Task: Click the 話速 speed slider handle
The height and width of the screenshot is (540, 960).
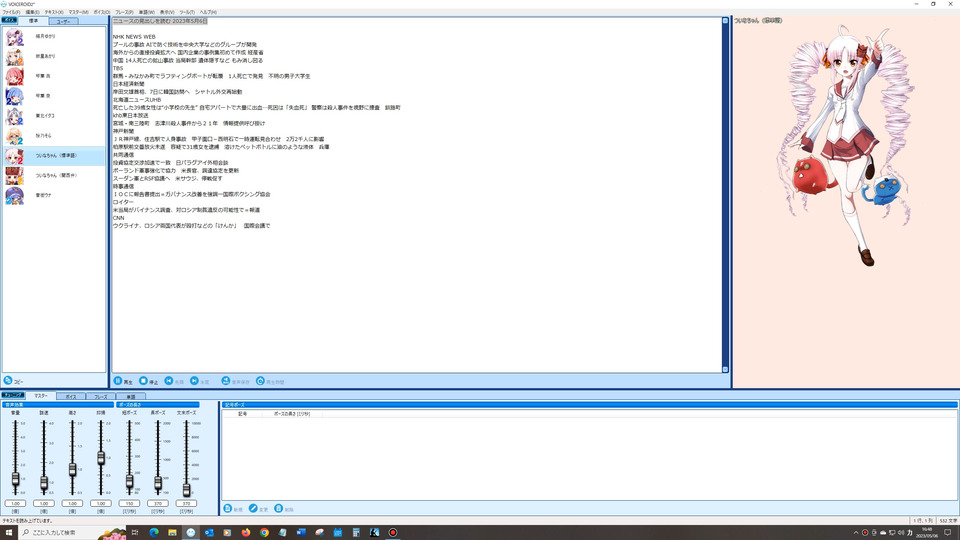Action: click(x=44, y=483)
